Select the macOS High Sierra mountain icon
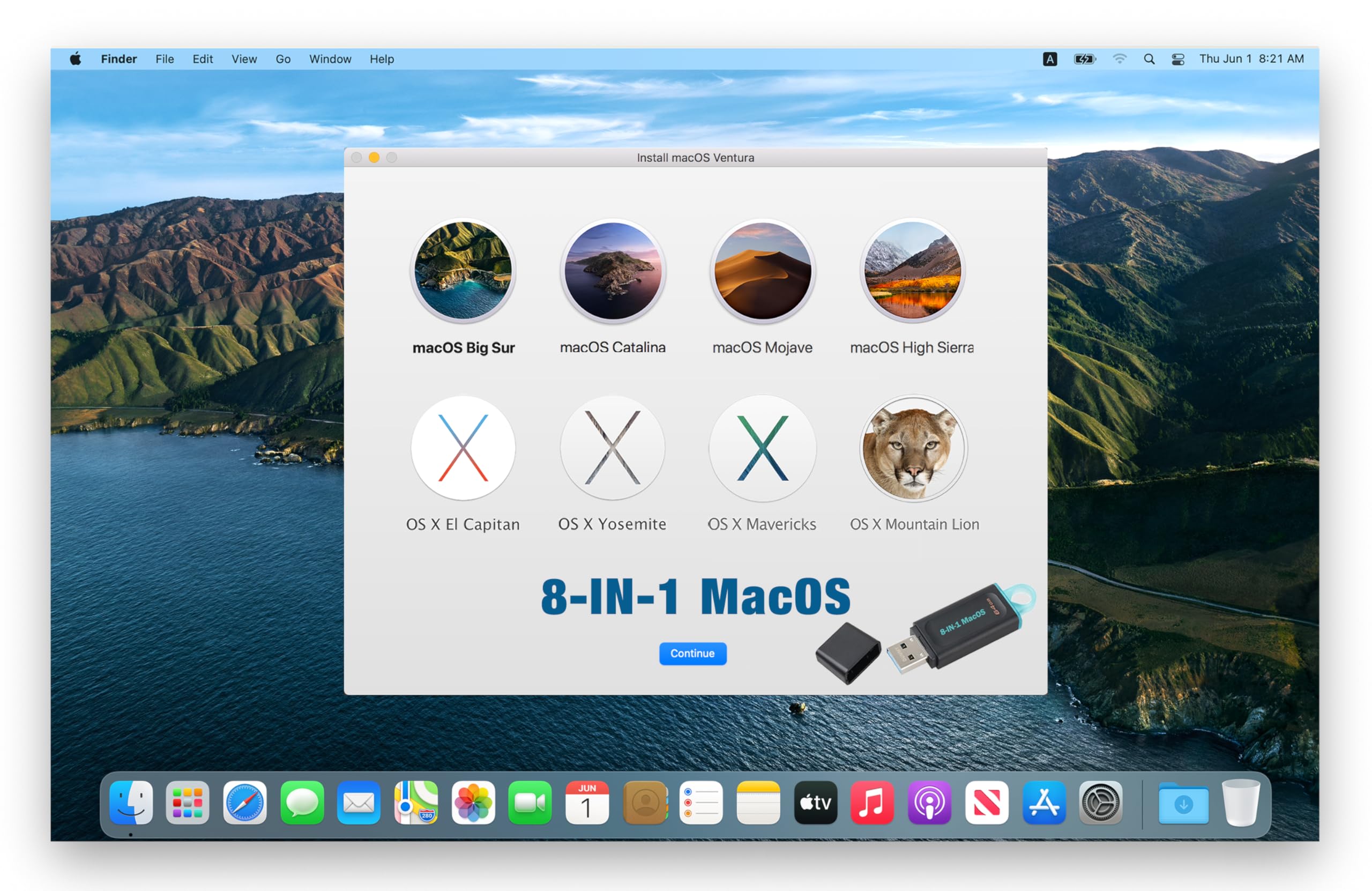1372x891 pixels. tap(913, 271)
